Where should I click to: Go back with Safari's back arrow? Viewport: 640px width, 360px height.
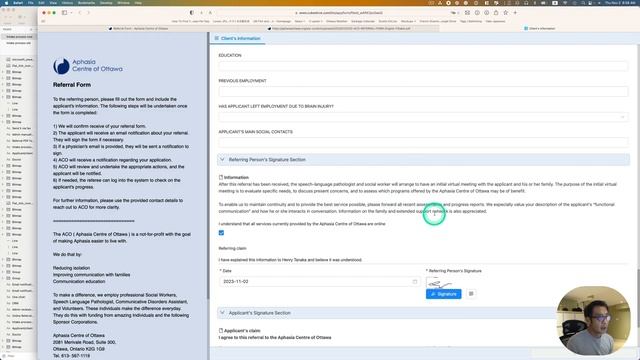(80, 13)
